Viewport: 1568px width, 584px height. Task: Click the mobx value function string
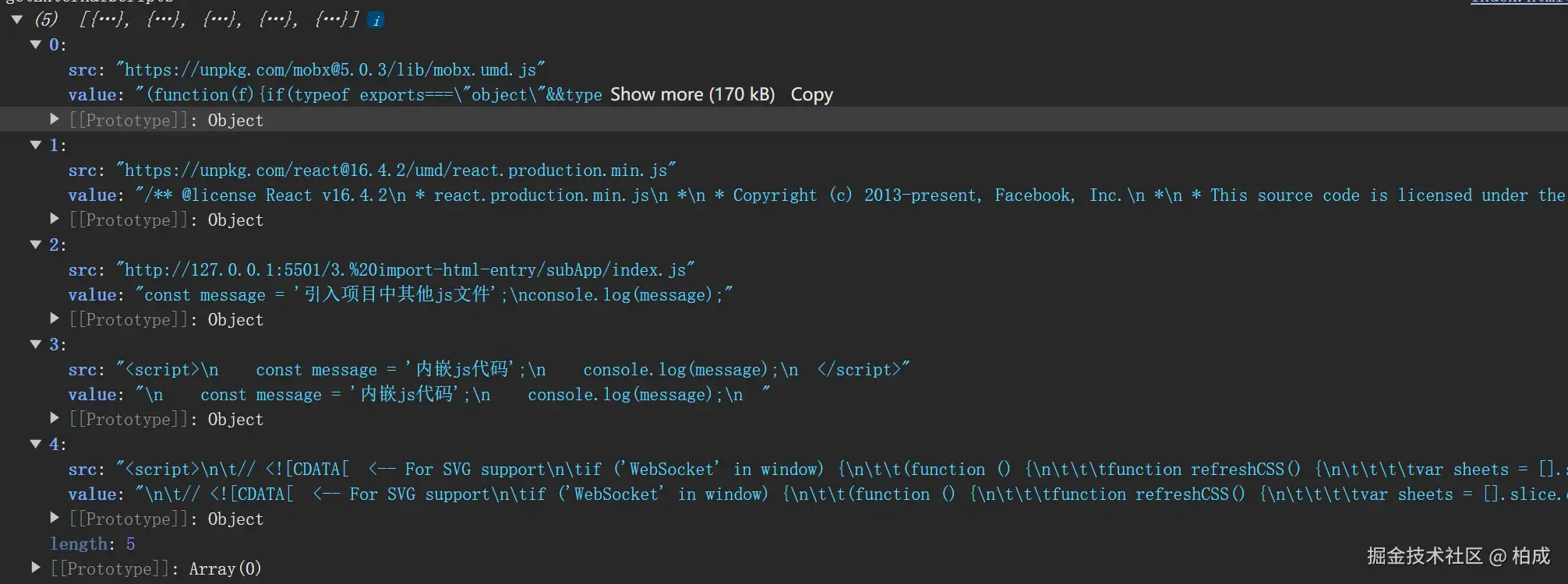point(368,95)
